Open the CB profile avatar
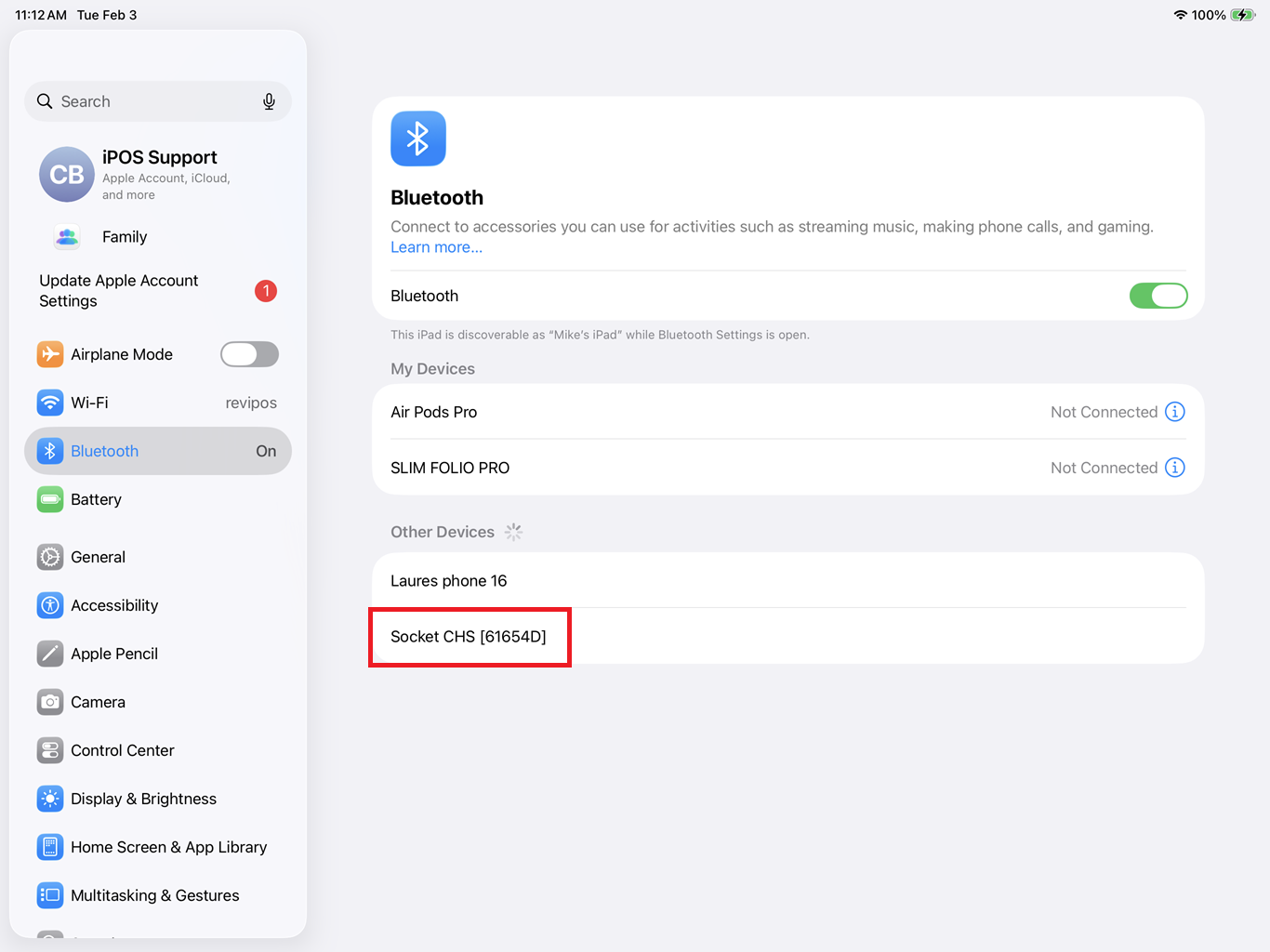1270x952 pixels. pyautogui.click(x=67, y=175)
